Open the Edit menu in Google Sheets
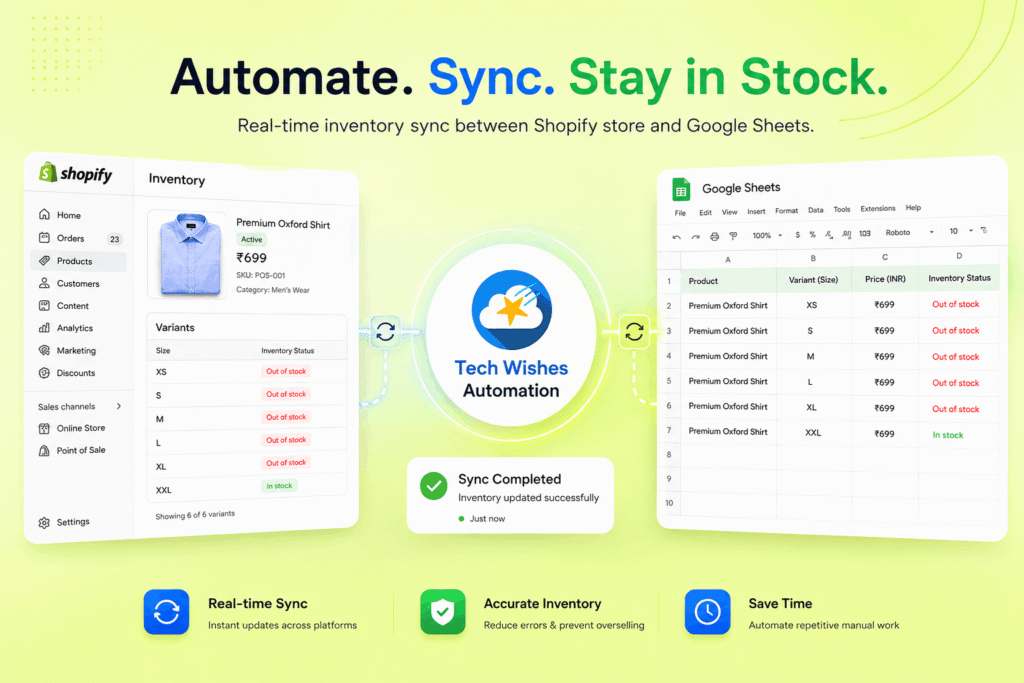The image size is (1024, 683). [705, 212]
